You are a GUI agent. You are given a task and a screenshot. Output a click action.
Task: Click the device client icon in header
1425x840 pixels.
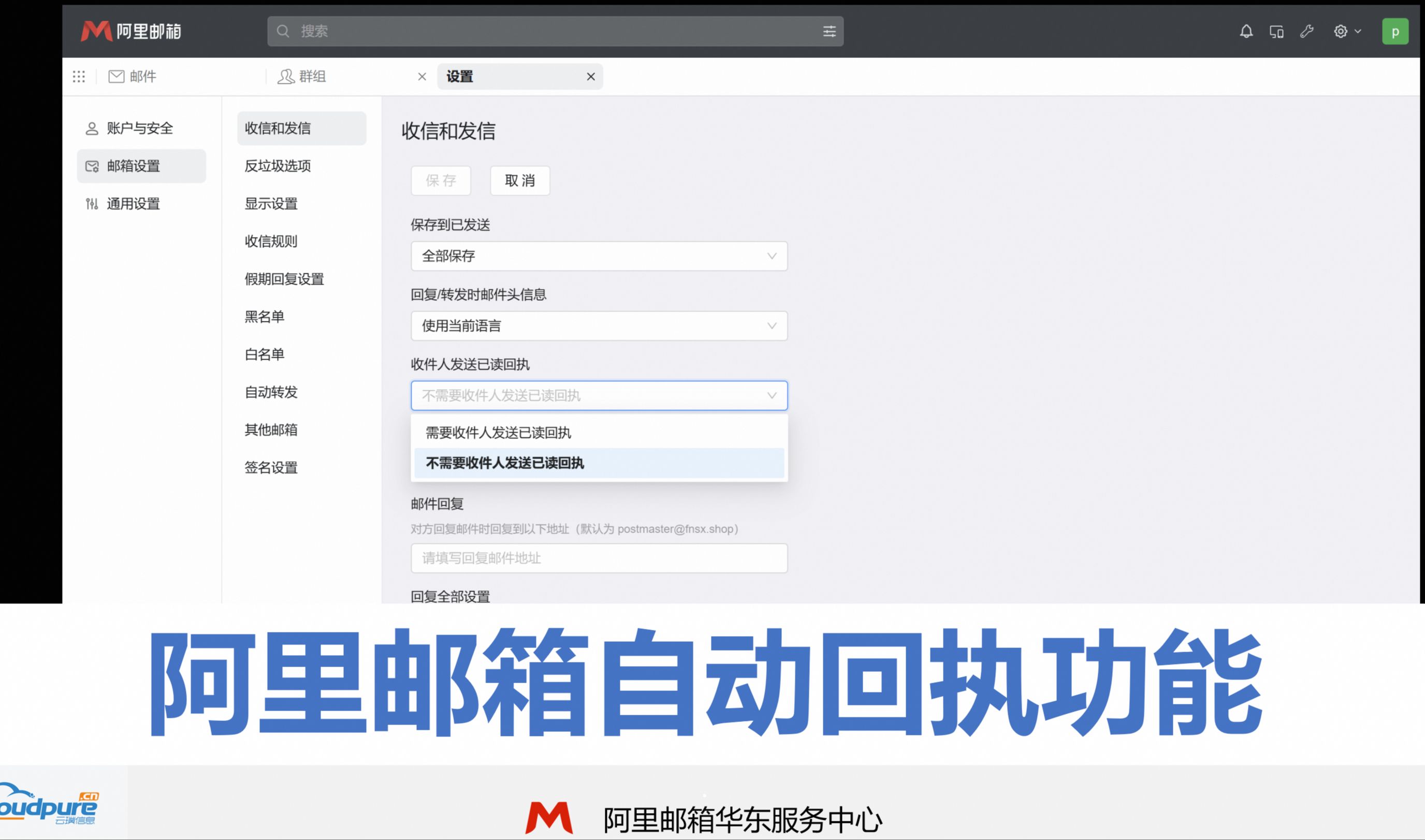coord(1276,31)
